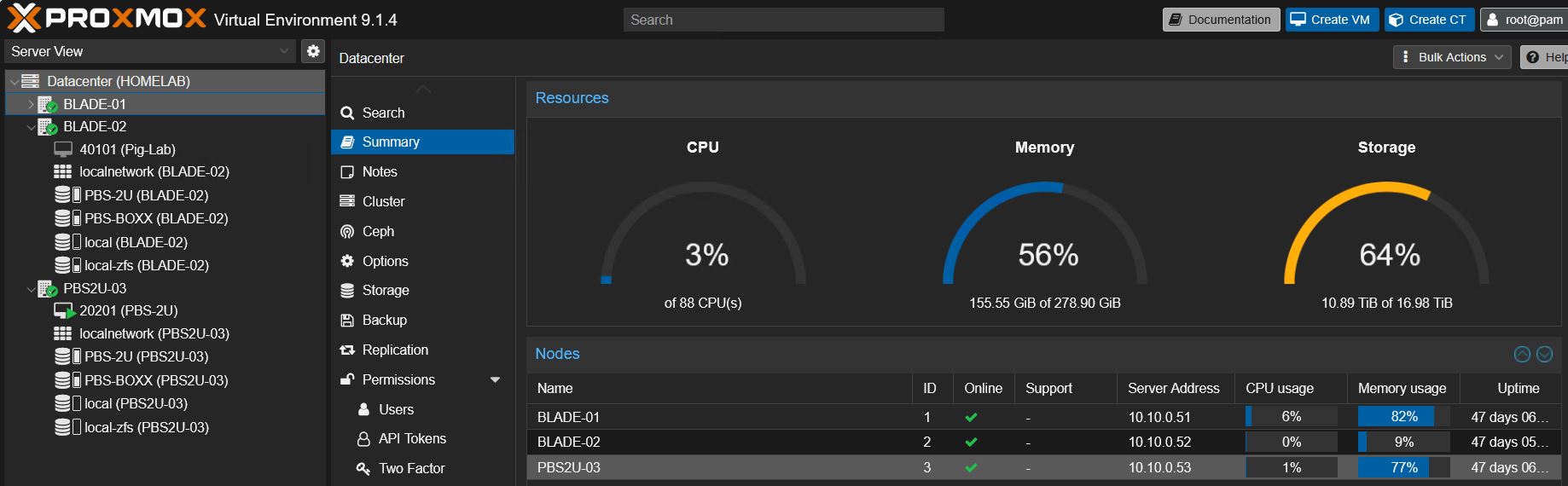Open the Replication menu item
The height and width of the screenshot is (486, 1568).
(x=422, y=350)
